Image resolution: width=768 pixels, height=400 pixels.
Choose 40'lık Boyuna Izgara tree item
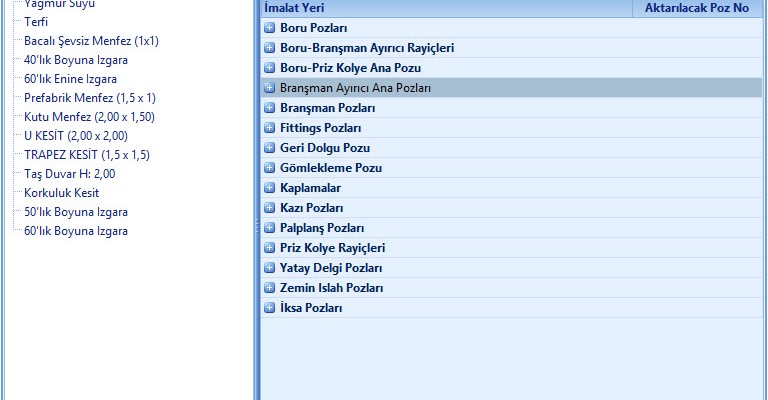pos(76,60)
